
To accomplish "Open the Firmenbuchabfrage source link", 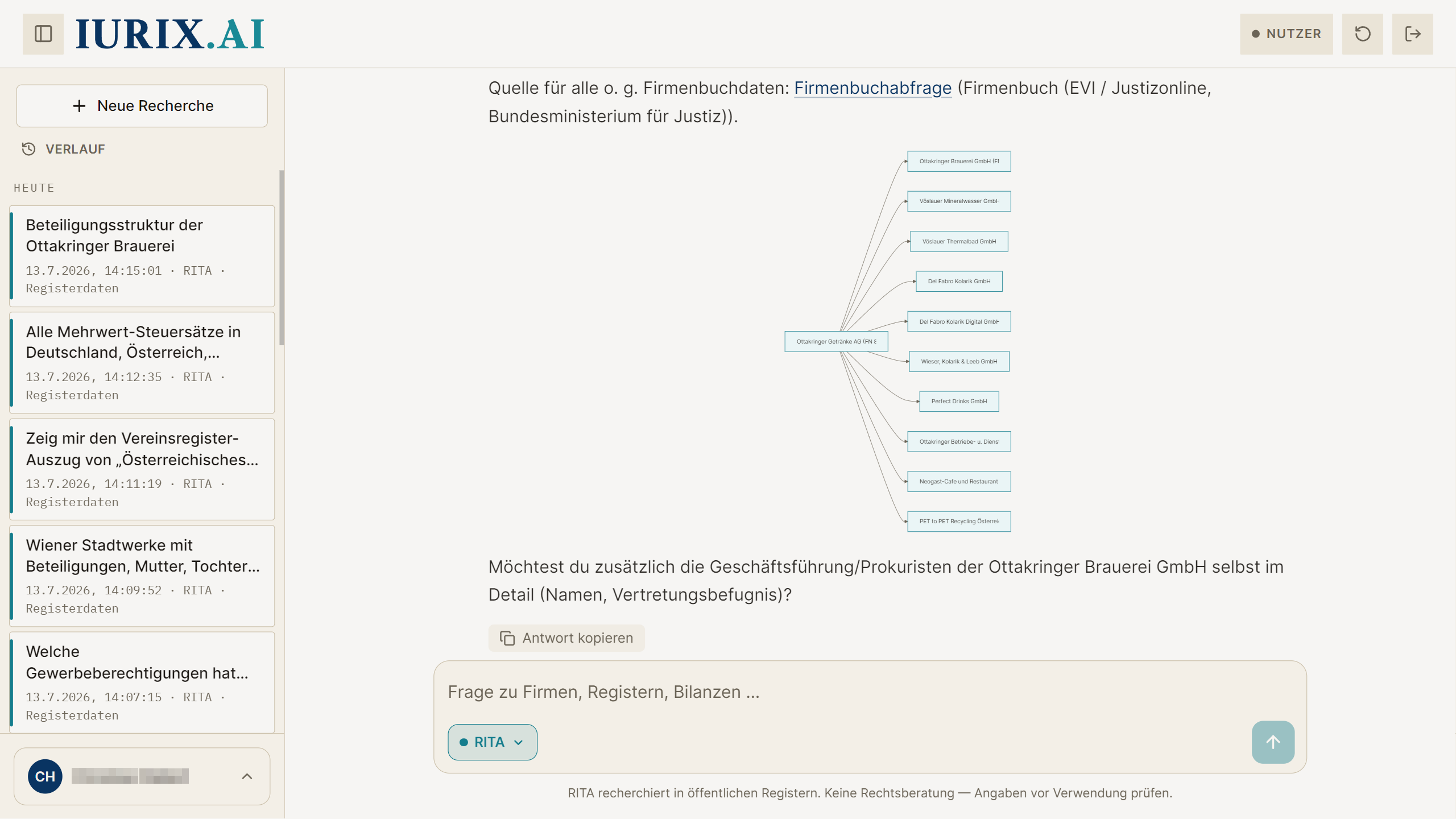I will [872, 88].
